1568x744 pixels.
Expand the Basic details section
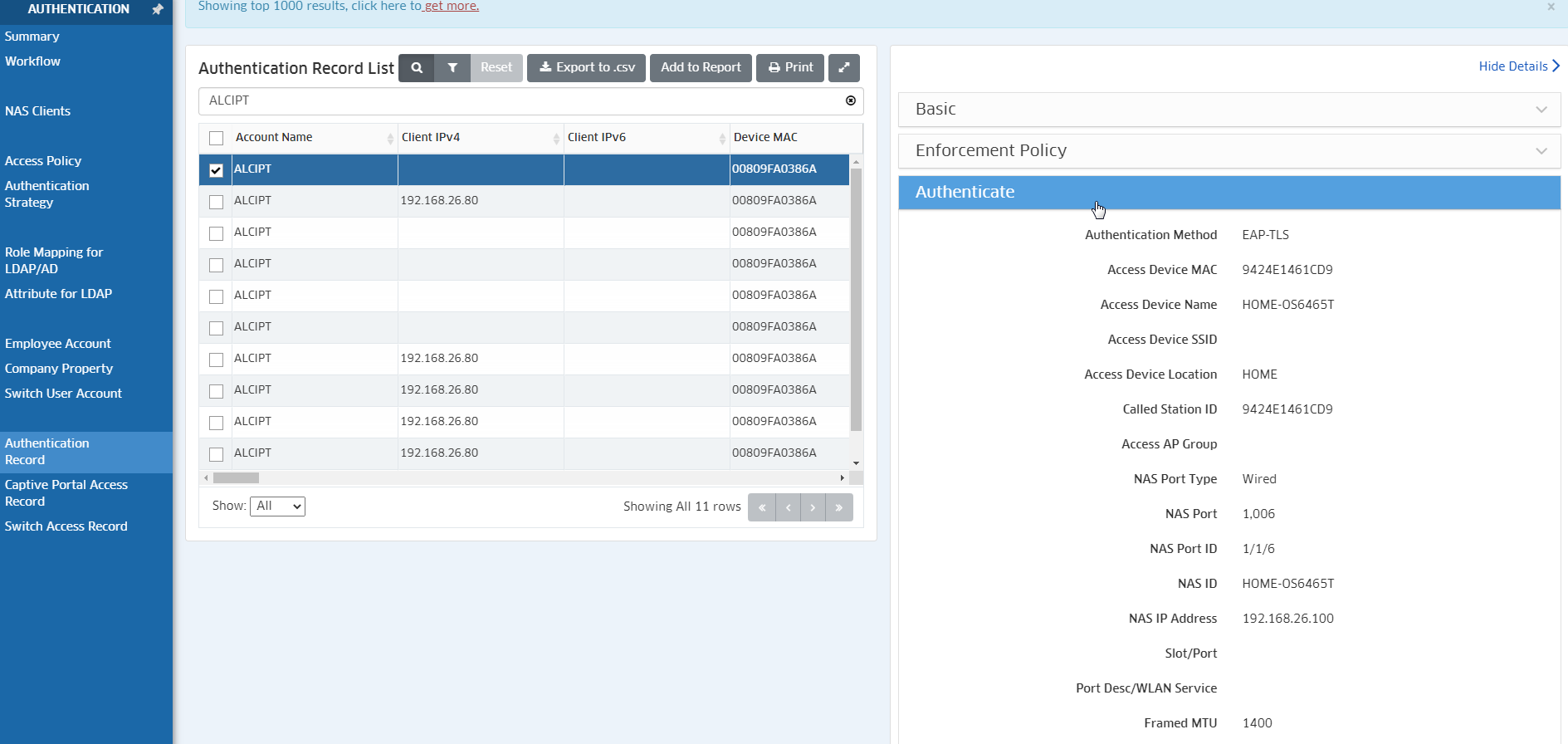click(1229, 110)
